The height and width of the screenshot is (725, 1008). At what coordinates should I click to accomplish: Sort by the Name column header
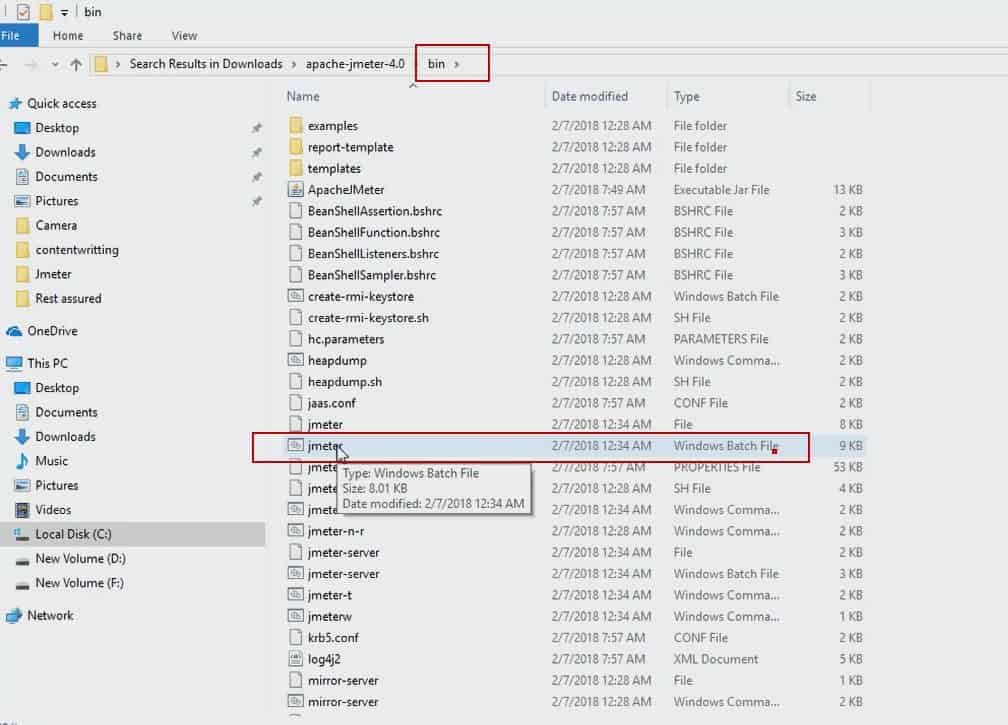(x=303, y=96)
